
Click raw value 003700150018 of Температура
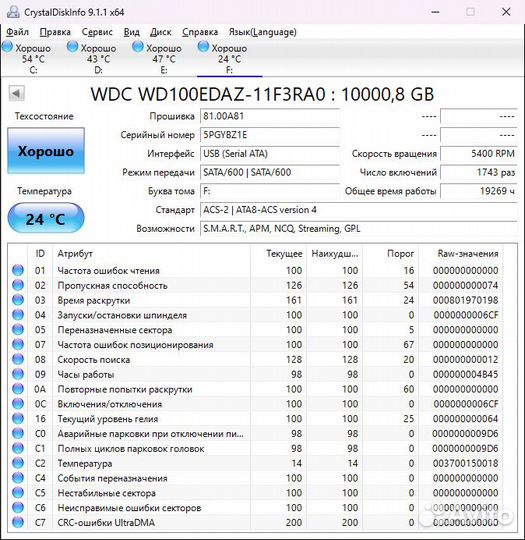[x=465, y=463]
